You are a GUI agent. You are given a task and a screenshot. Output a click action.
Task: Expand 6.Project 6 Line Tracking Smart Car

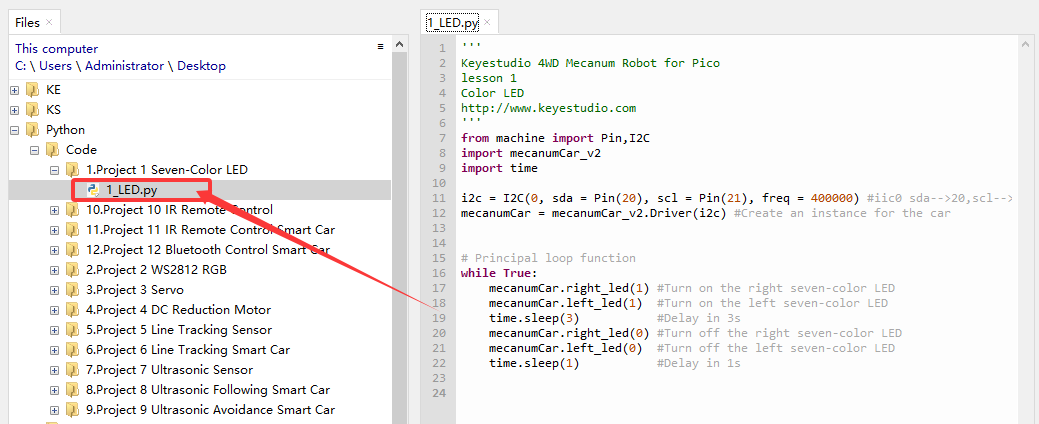(x=54, y=350)
